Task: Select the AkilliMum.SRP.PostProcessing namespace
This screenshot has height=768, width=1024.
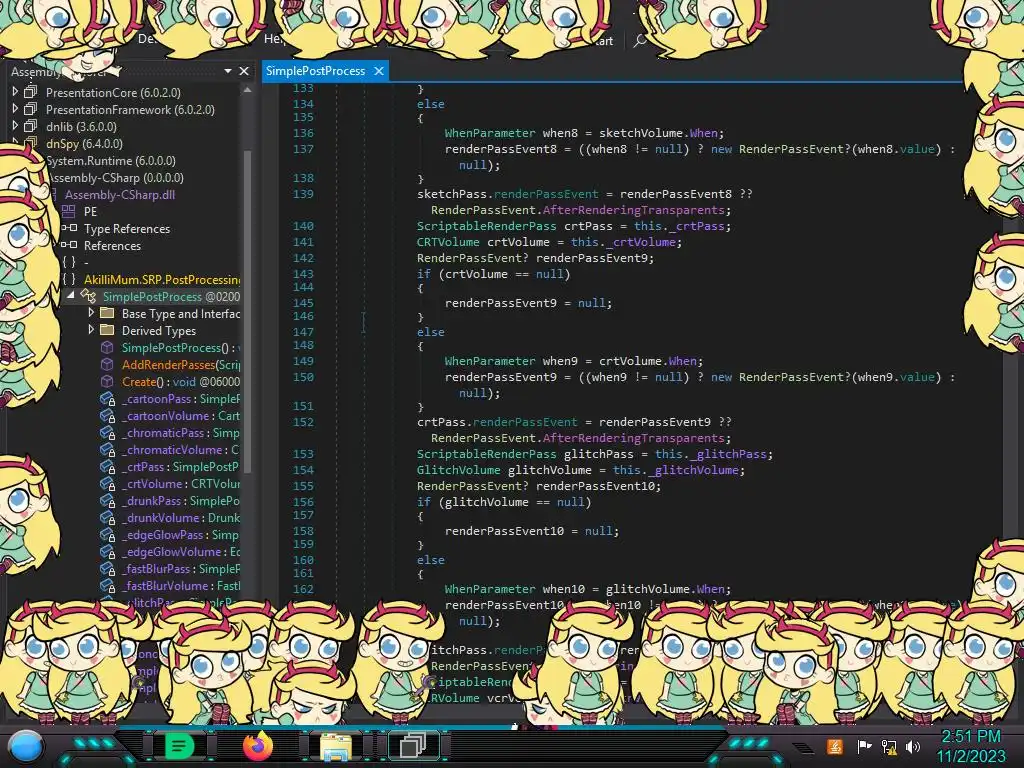Action: (162, 280)
